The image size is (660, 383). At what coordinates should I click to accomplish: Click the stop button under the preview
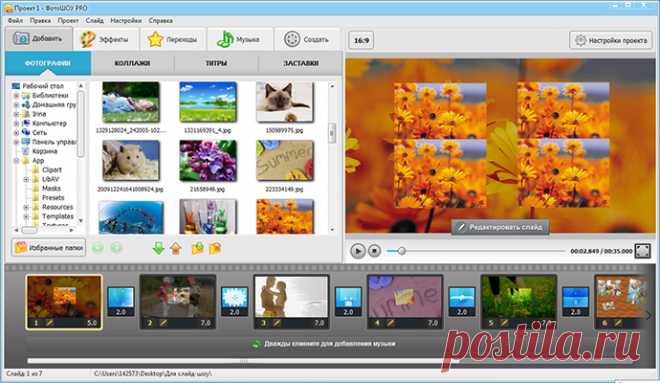(x=374, y=251)
